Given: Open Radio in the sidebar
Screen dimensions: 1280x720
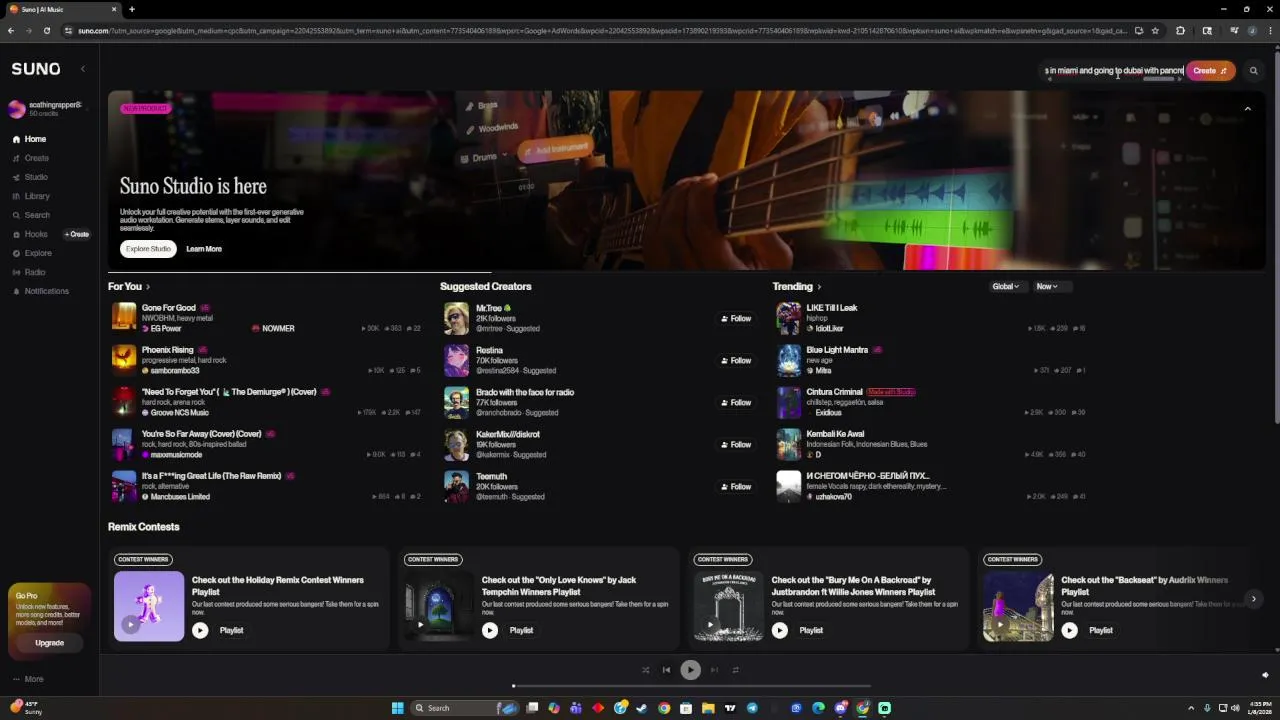Looking at the screenshot, I should [29, 272].
